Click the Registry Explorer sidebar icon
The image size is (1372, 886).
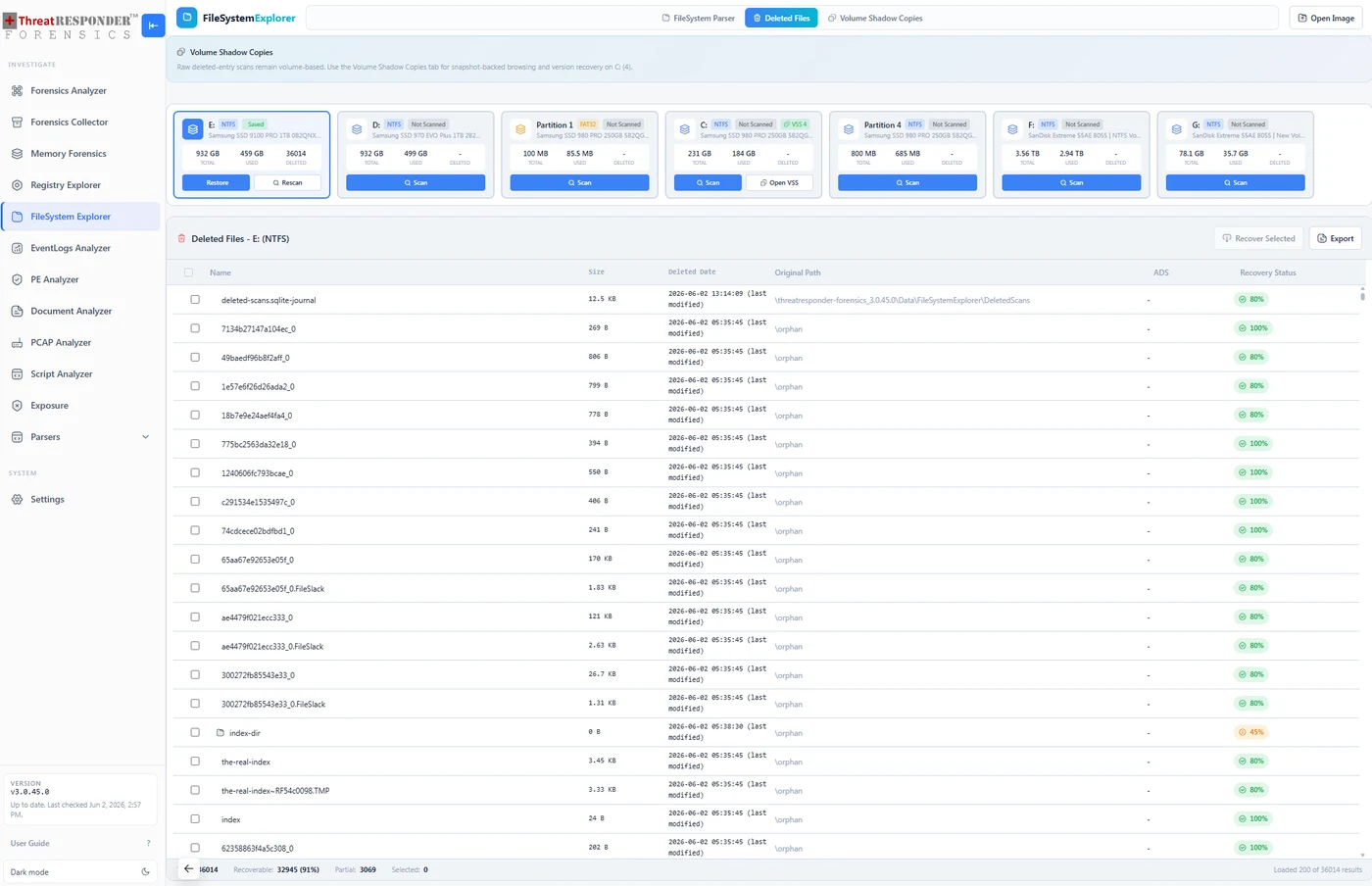17,184
